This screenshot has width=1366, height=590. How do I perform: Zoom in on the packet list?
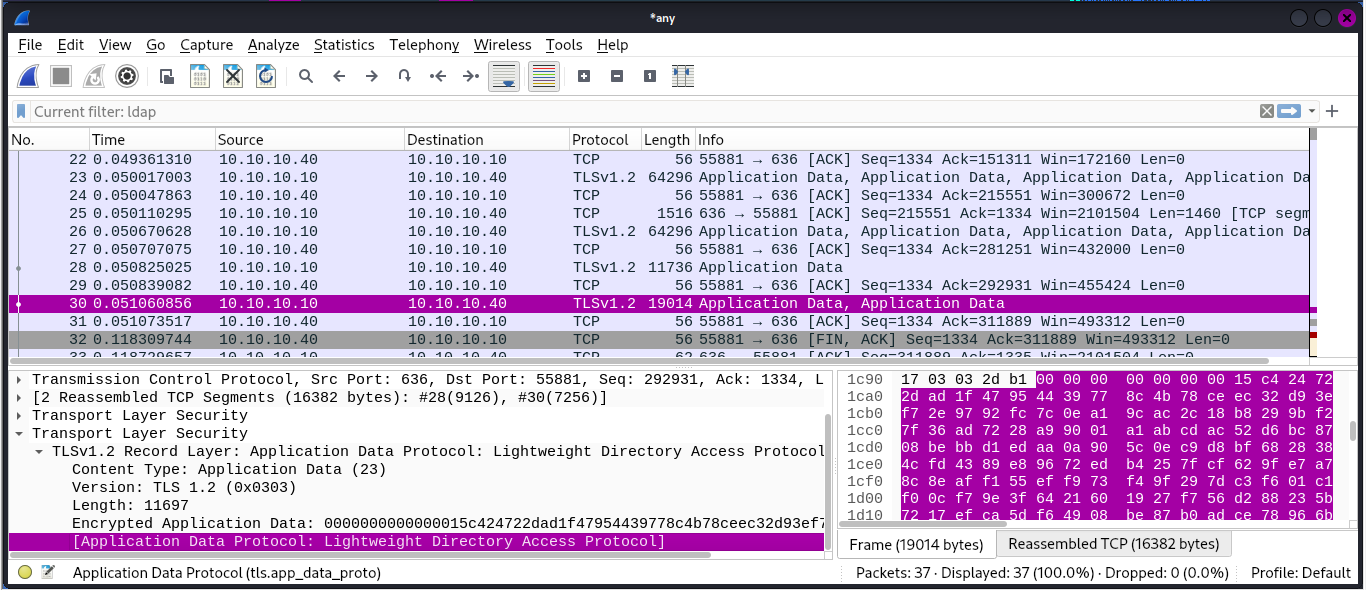point(583,76)
